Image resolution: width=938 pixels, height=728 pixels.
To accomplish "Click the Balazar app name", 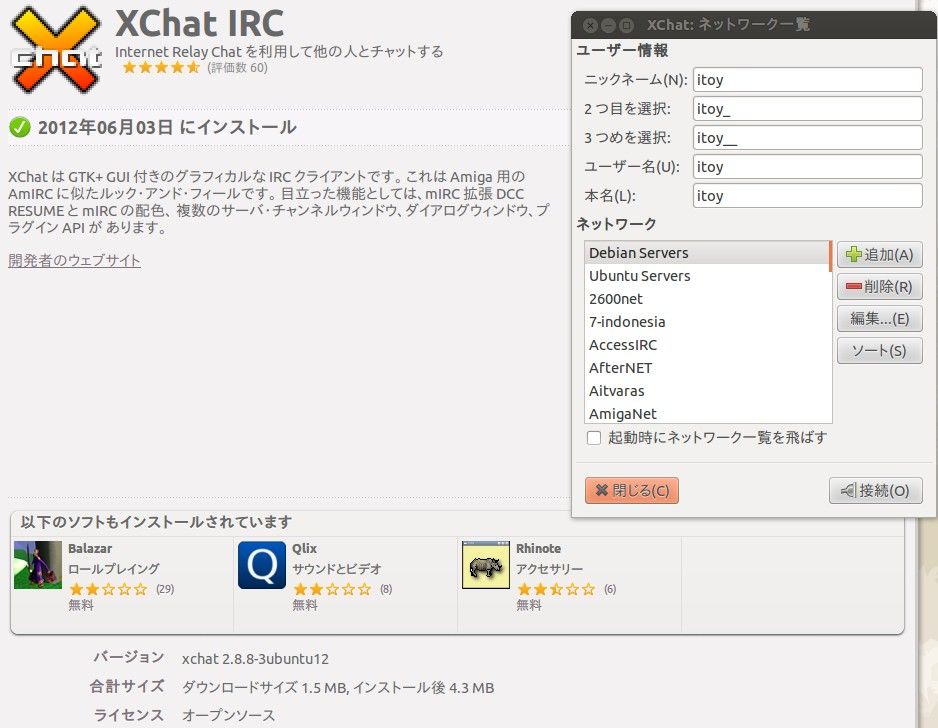I will pos(90,549).
